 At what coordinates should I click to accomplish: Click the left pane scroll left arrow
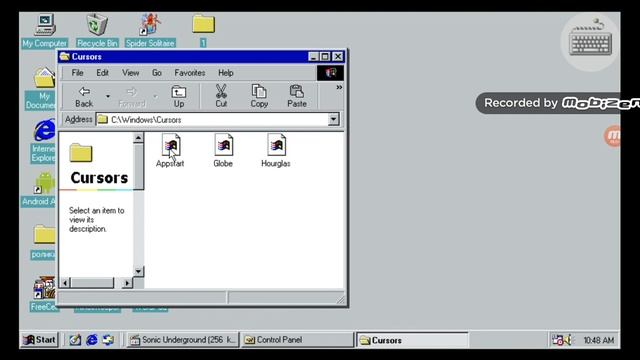(65, 282)
